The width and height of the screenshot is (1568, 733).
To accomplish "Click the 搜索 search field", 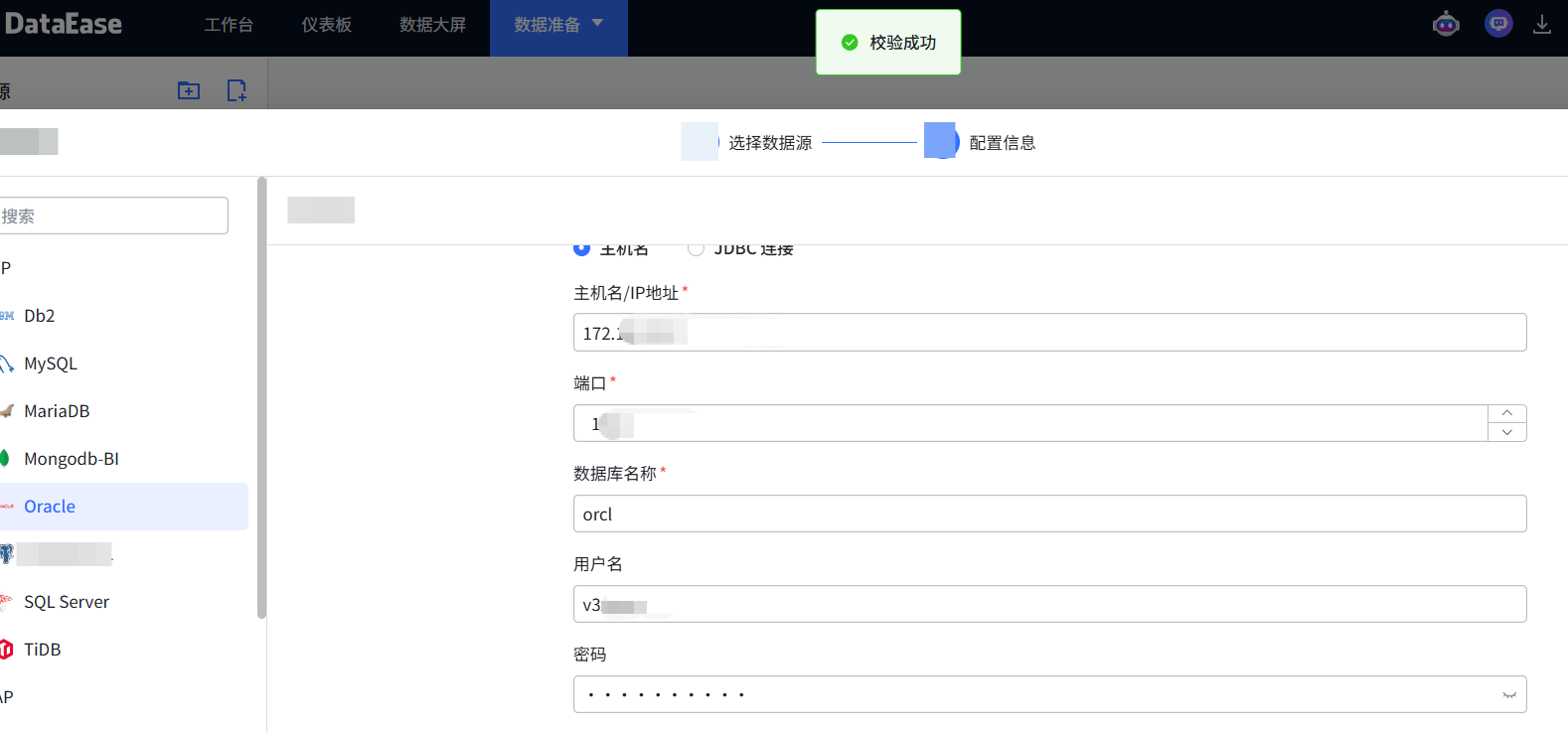I will (113, 216).
